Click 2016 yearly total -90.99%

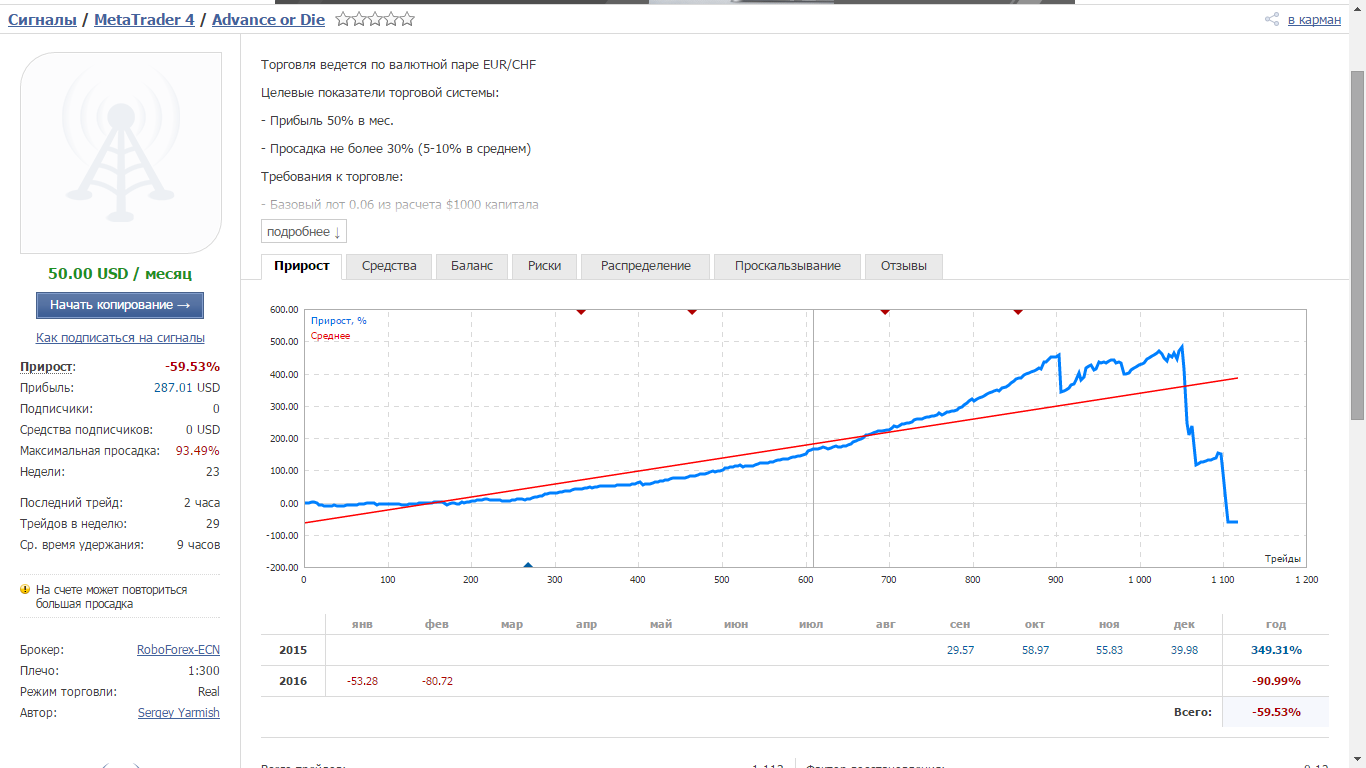tap(1276, 681)
